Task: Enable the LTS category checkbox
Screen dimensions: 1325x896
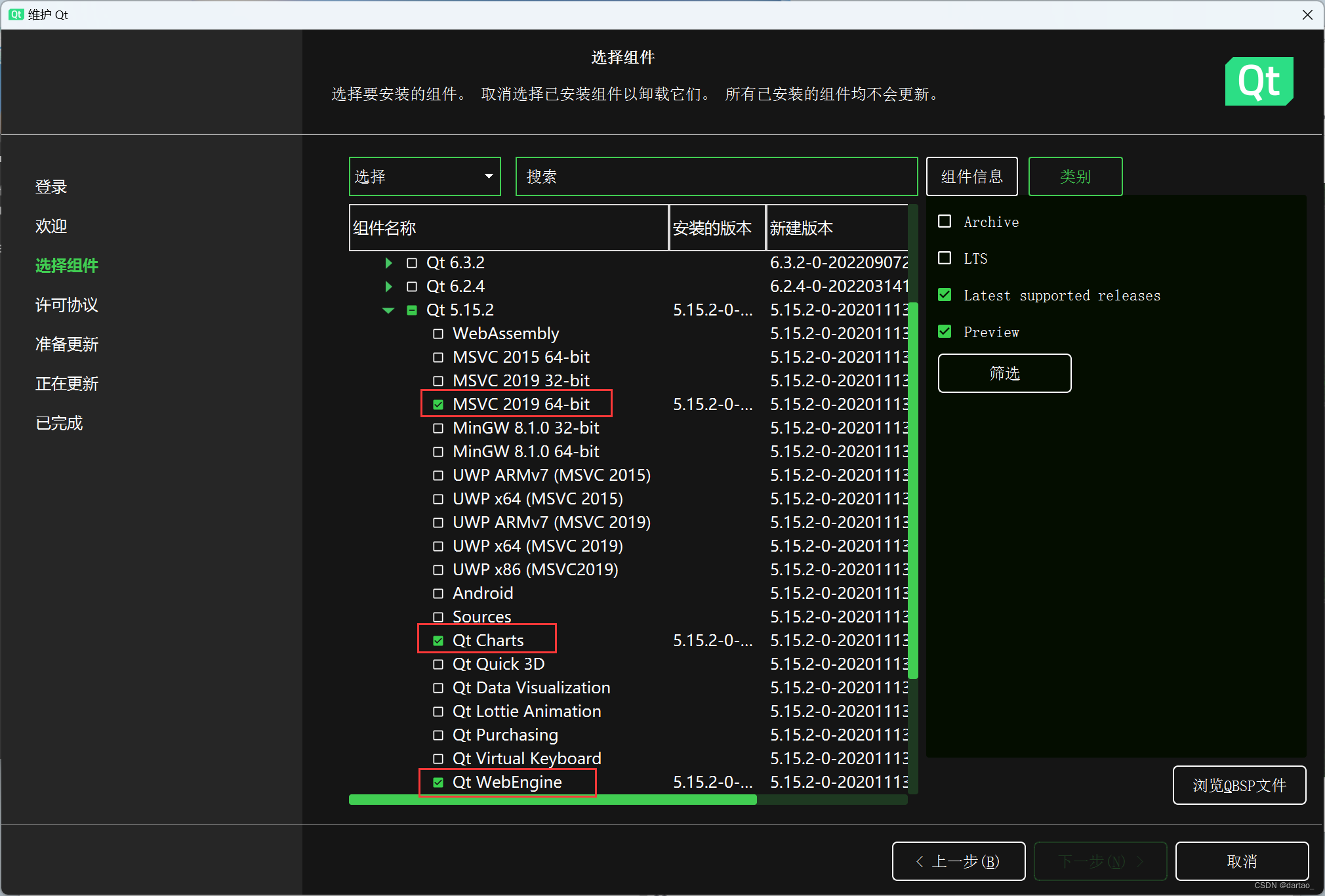Action: (x=945, y=258)
